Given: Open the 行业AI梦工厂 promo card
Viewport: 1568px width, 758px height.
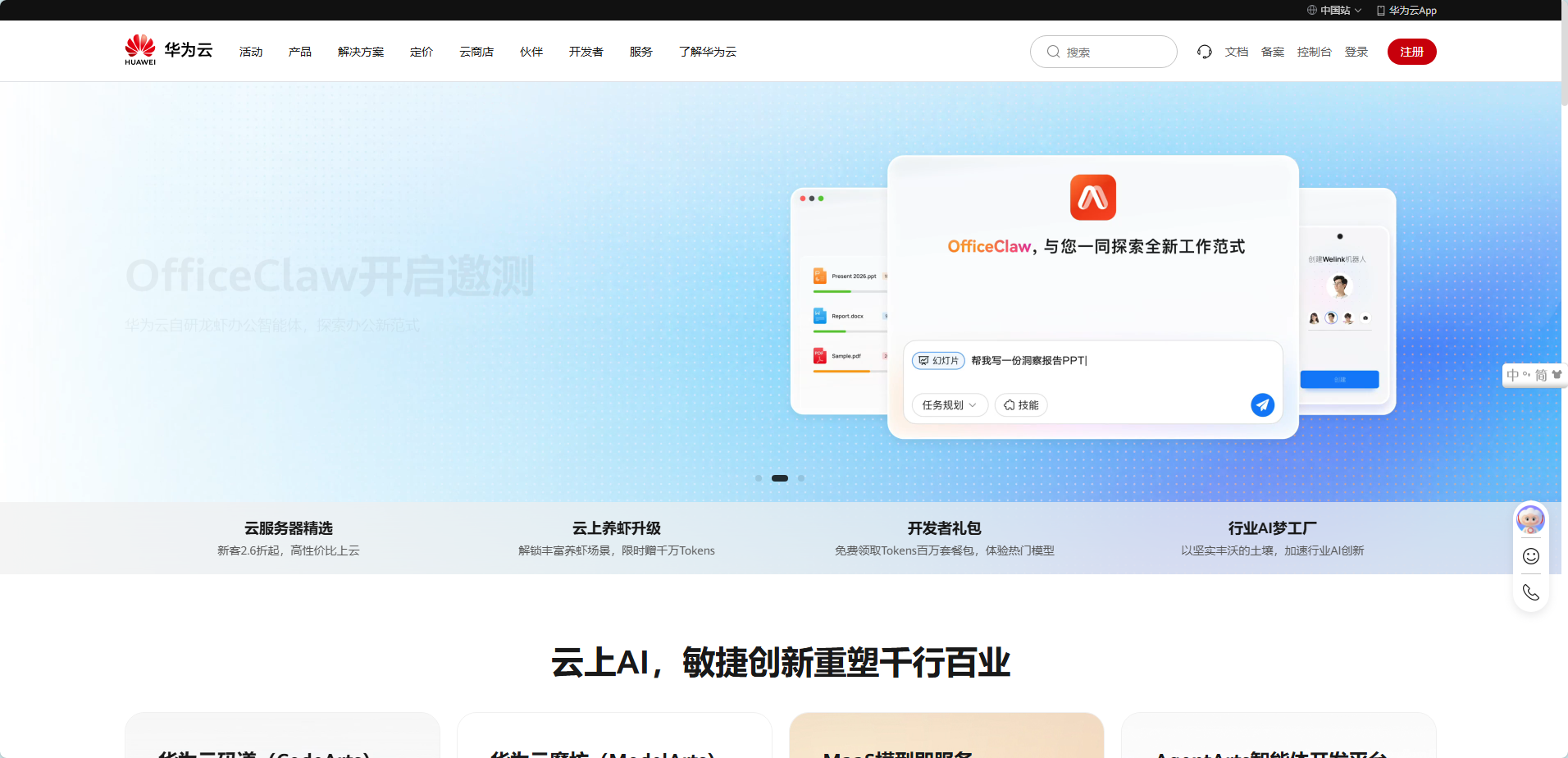Looking at the screenshot, I should [1273, 538].
